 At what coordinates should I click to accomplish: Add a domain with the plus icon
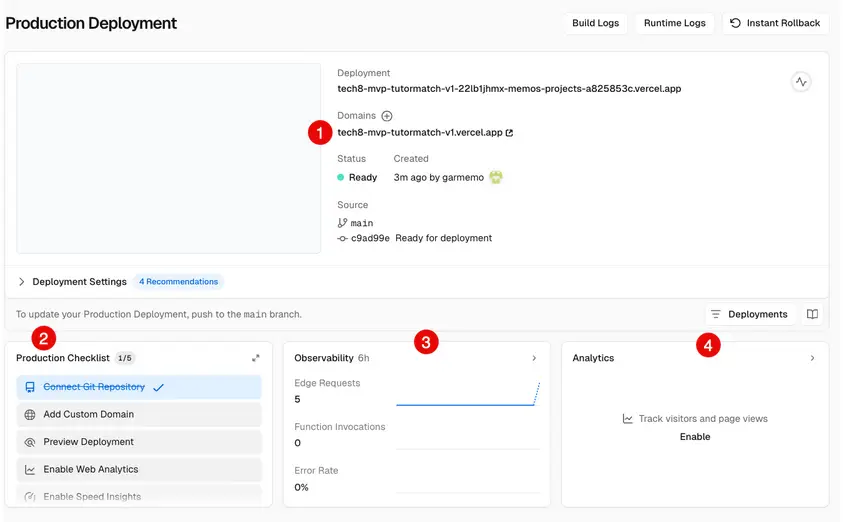pyautogui.click(x=387, y=116)
